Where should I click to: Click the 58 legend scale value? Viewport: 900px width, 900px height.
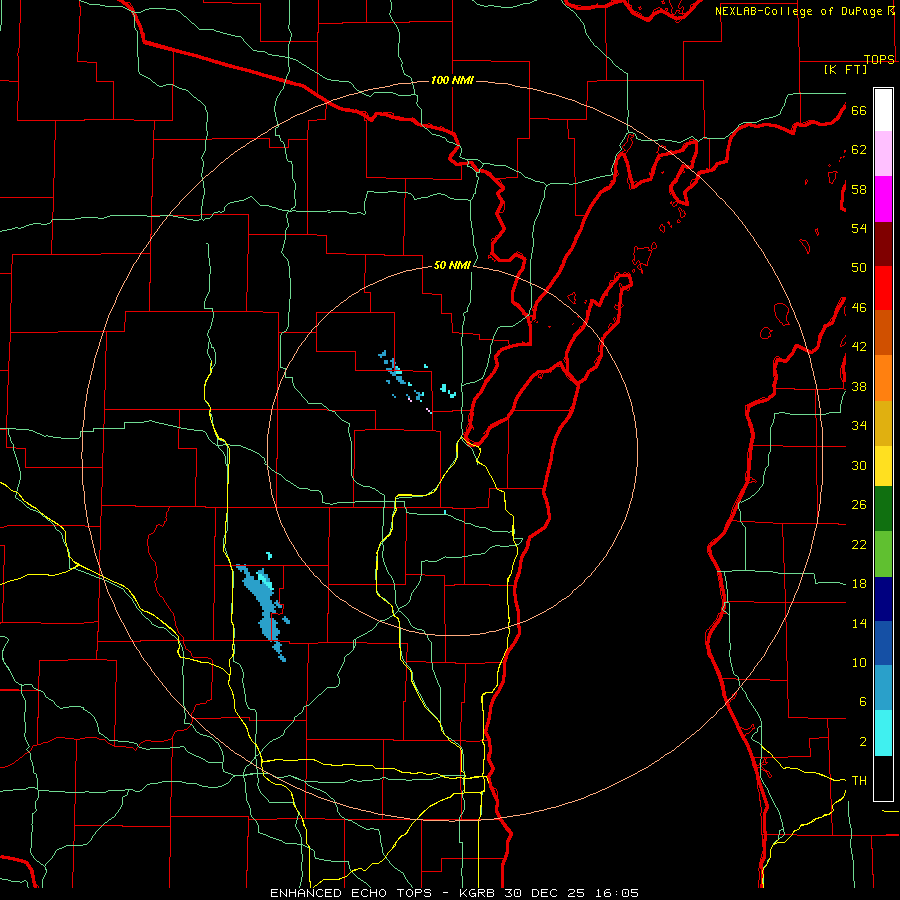[x=859, y=189]
